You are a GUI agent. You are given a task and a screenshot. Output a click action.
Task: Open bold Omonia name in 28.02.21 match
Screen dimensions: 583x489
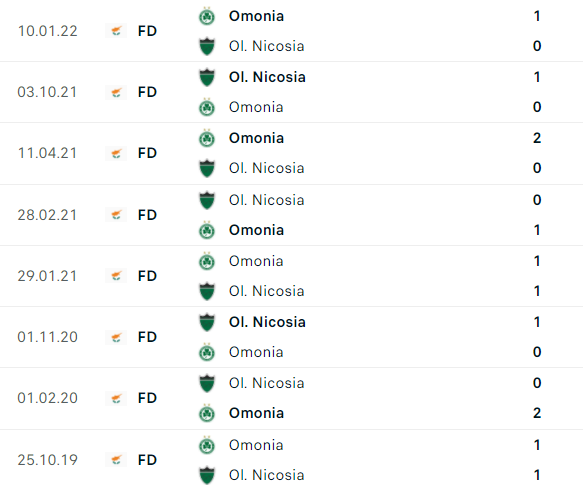256,230
